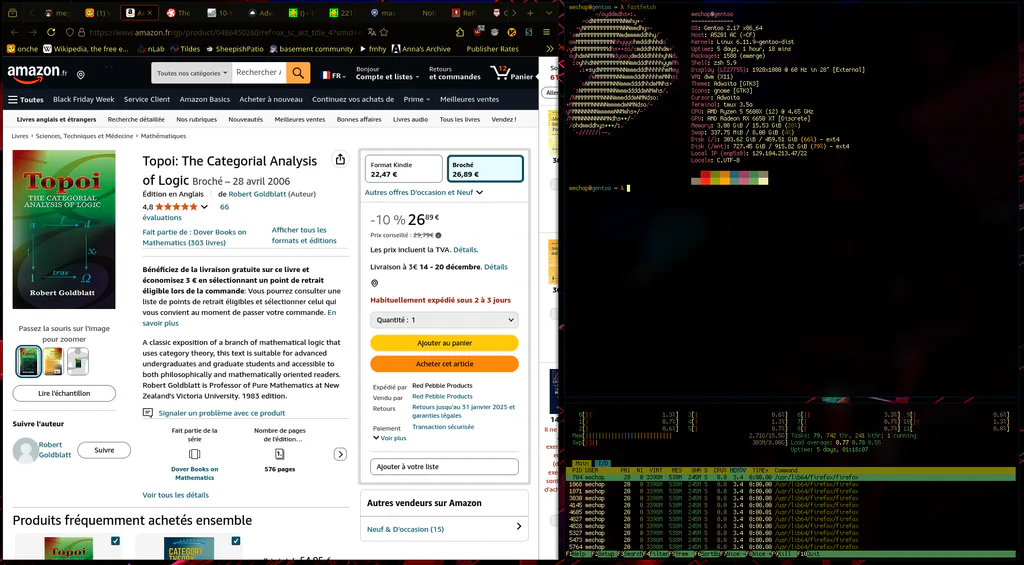Open the Firefox hamburger application menu
Viewport: 1024px width, 565px height.
pyautogui.click(x=547, y=32)
